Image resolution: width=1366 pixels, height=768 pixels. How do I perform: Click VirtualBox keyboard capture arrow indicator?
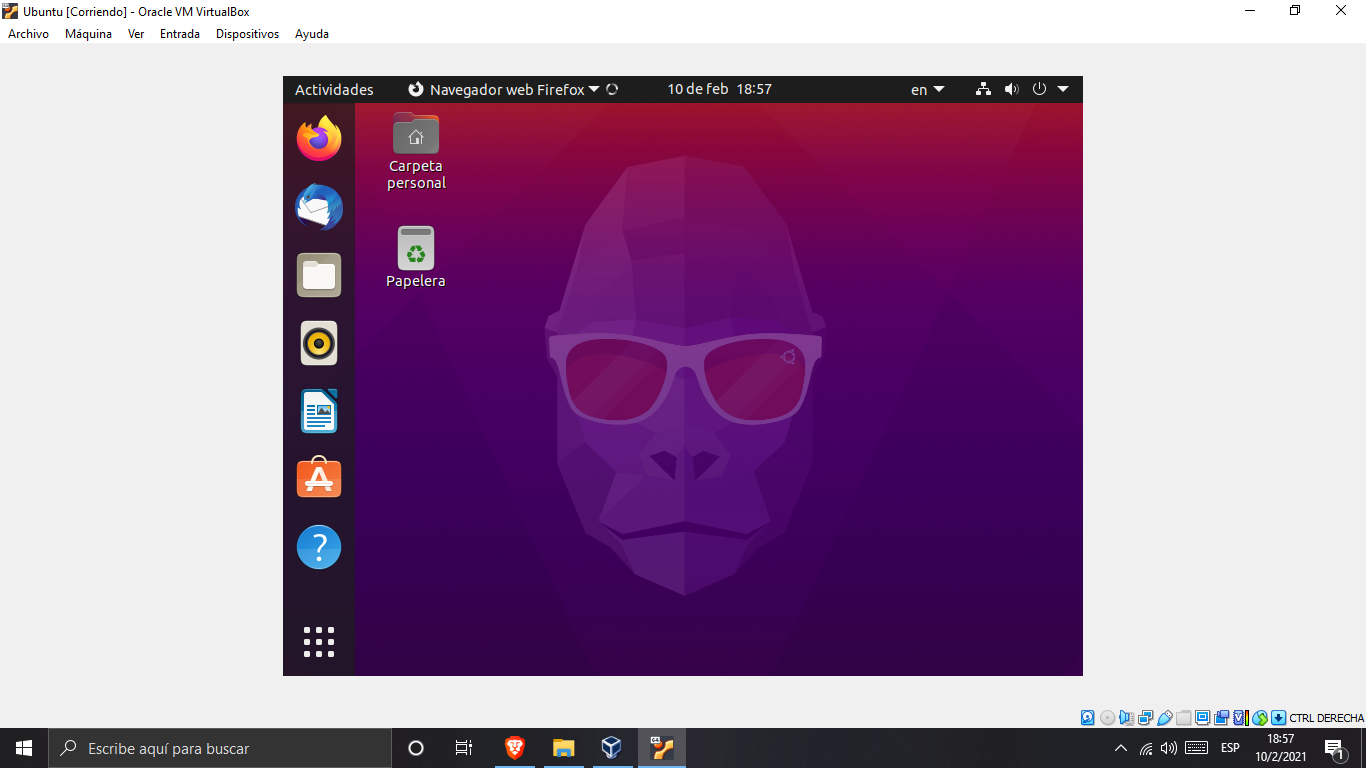click(1278, 718)
